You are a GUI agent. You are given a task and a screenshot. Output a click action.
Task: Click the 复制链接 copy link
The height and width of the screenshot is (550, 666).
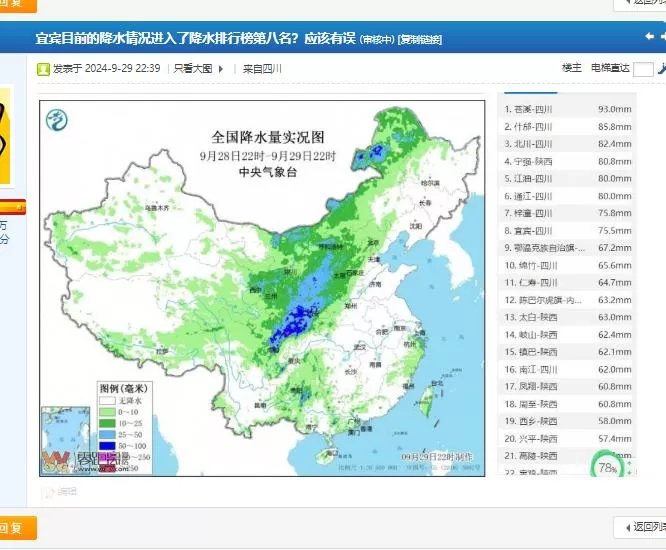point(420,40)
